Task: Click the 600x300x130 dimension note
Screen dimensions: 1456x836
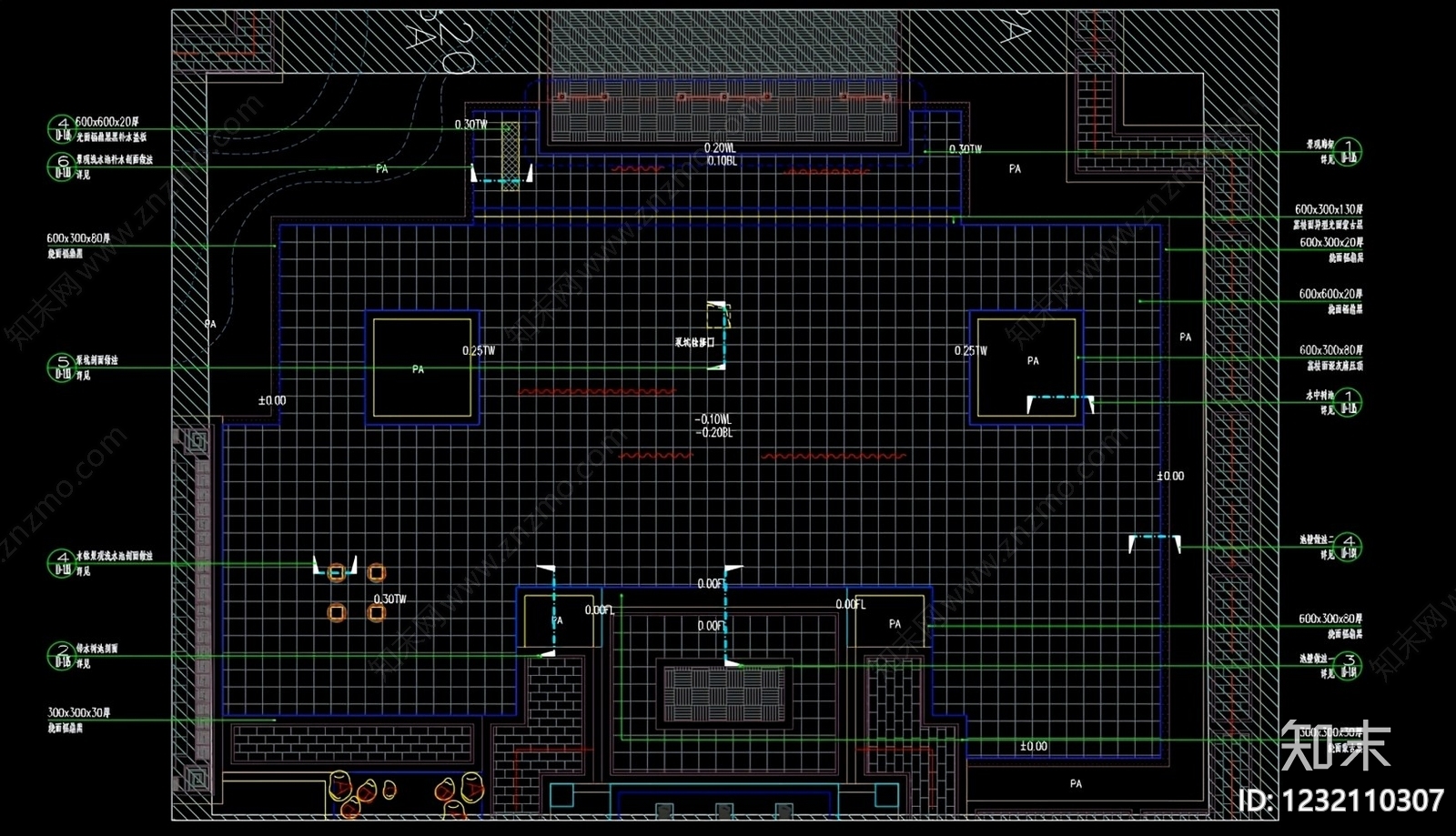Action: coord(1329,209)
